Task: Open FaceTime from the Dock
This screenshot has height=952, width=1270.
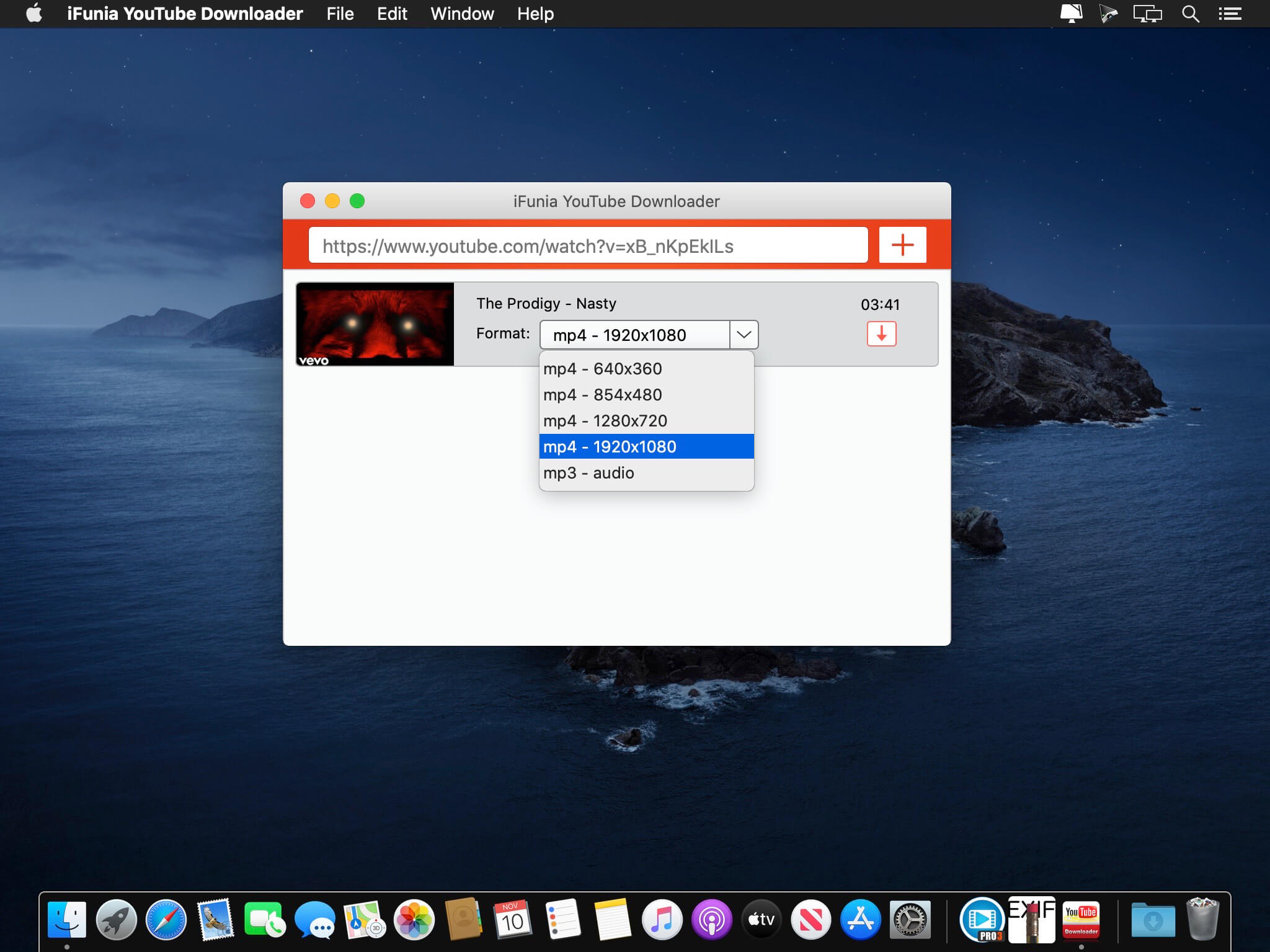Action: coord(265,919)
